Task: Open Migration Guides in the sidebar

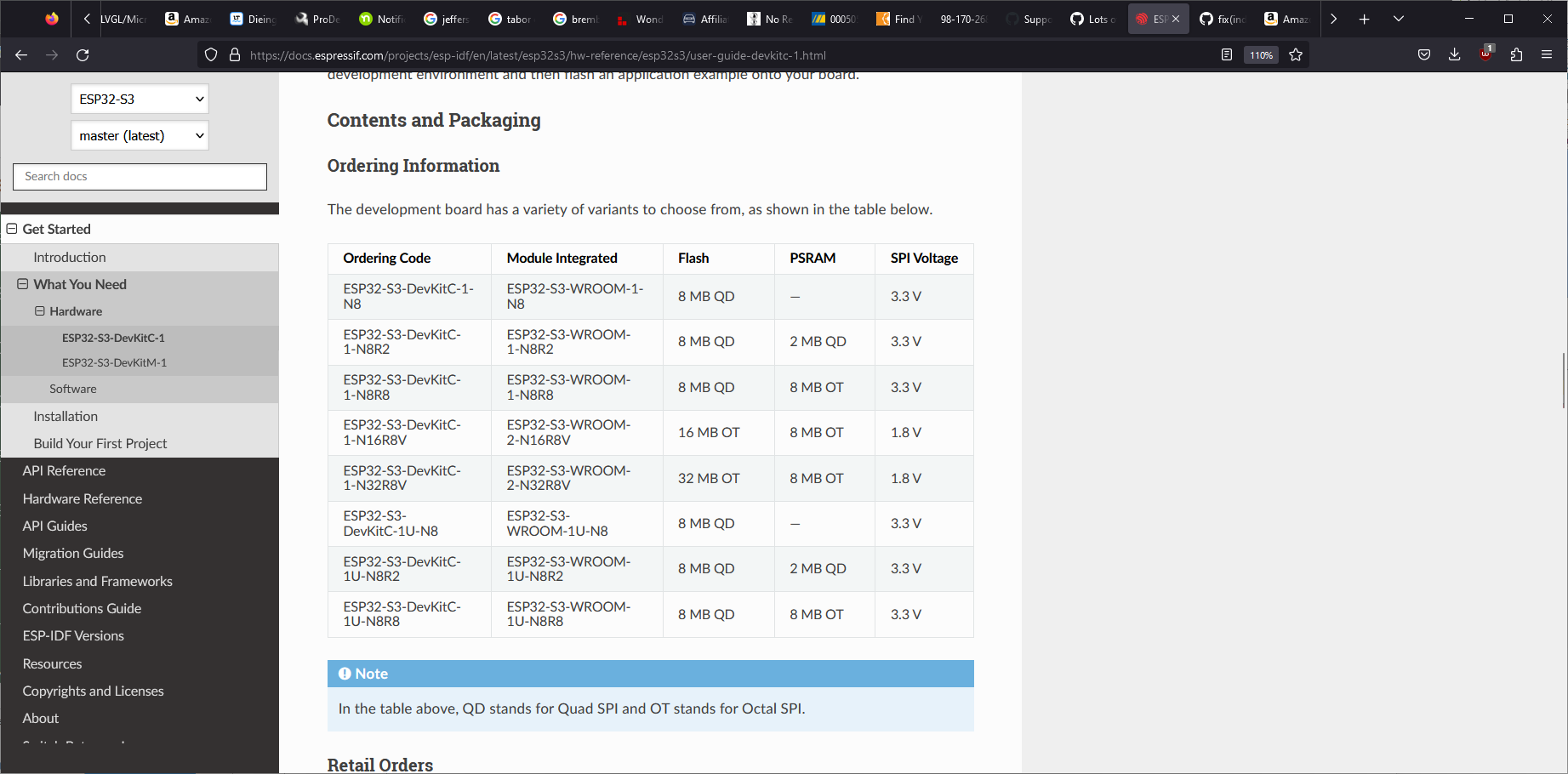Action: 73,553
